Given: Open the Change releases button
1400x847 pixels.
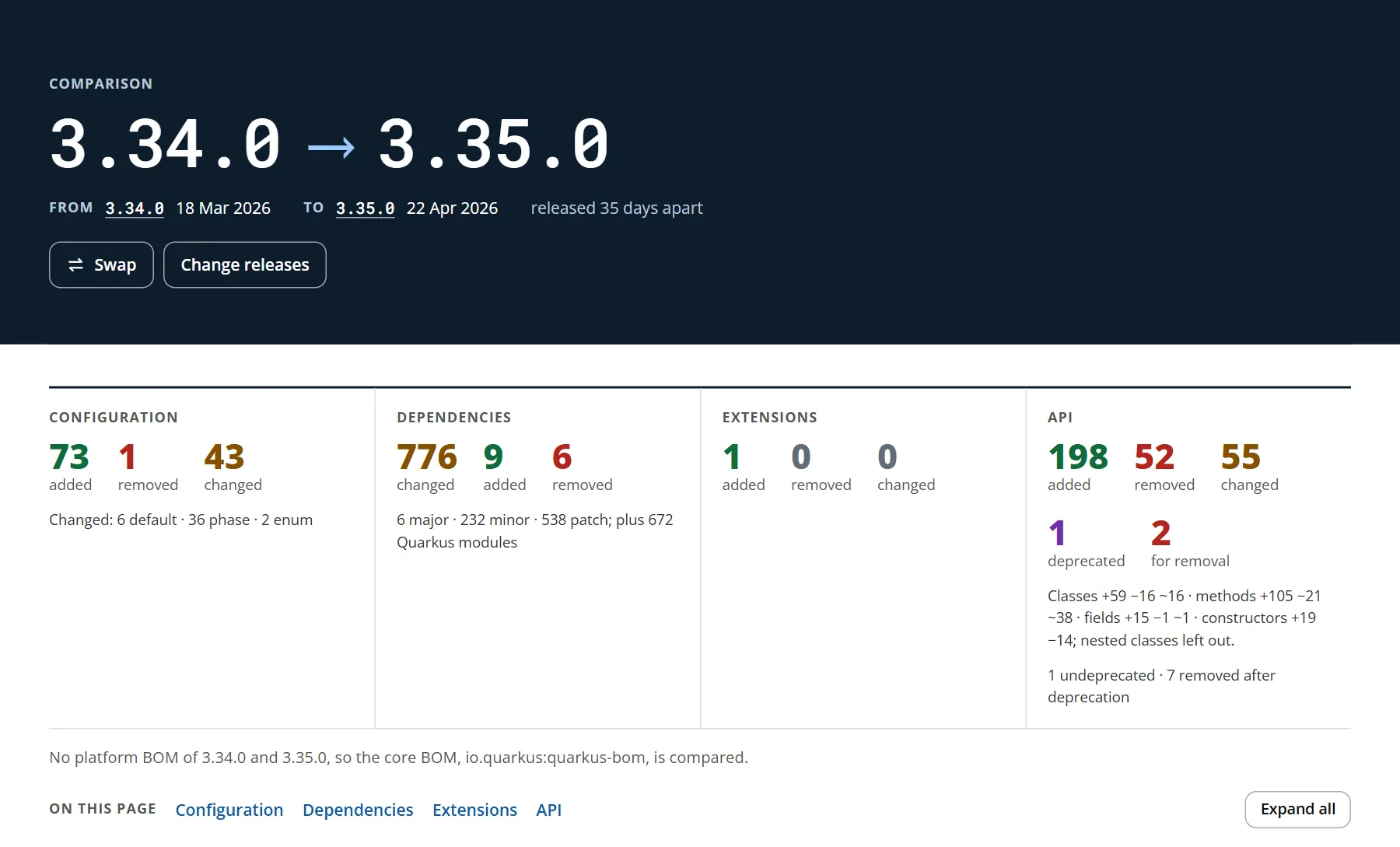Looking at the screenshot, I should point(245,265).
